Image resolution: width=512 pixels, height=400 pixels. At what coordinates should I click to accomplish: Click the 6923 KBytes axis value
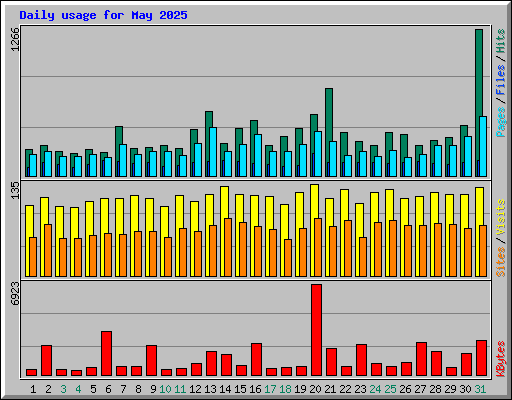[15, 294]
